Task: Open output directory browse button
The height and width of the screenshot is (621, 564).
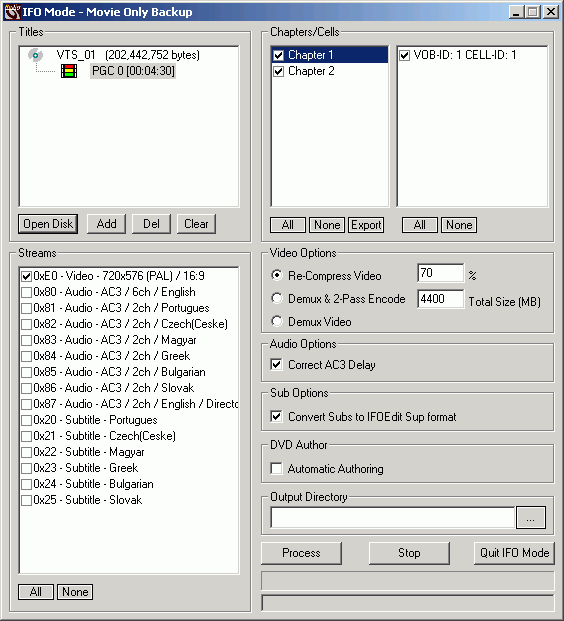Action: click(x=531, y=518)
